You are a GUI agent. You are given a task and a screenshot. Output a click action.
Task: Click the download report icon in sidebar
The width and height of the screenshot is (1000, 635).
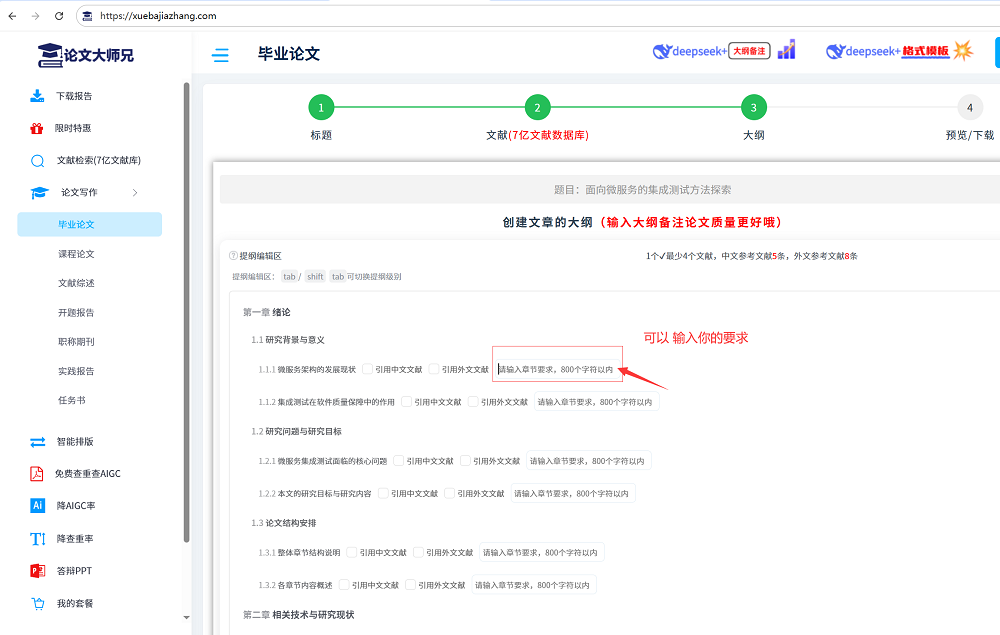point(37,96)
